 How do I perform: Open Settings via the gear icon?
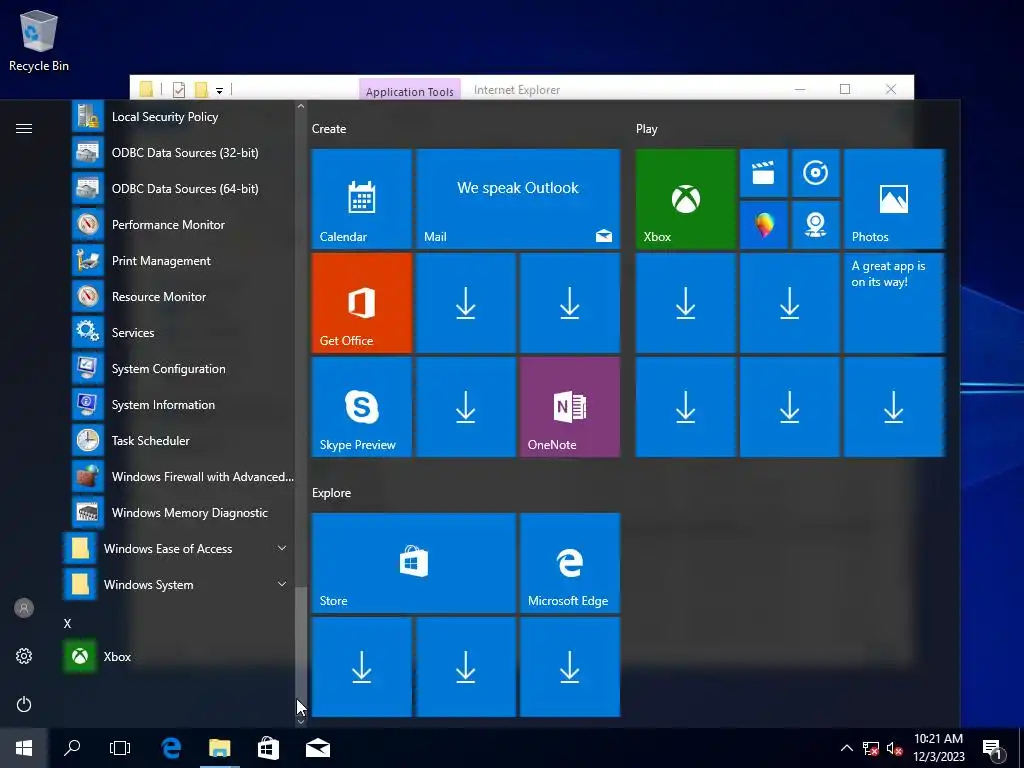point(24,656)
